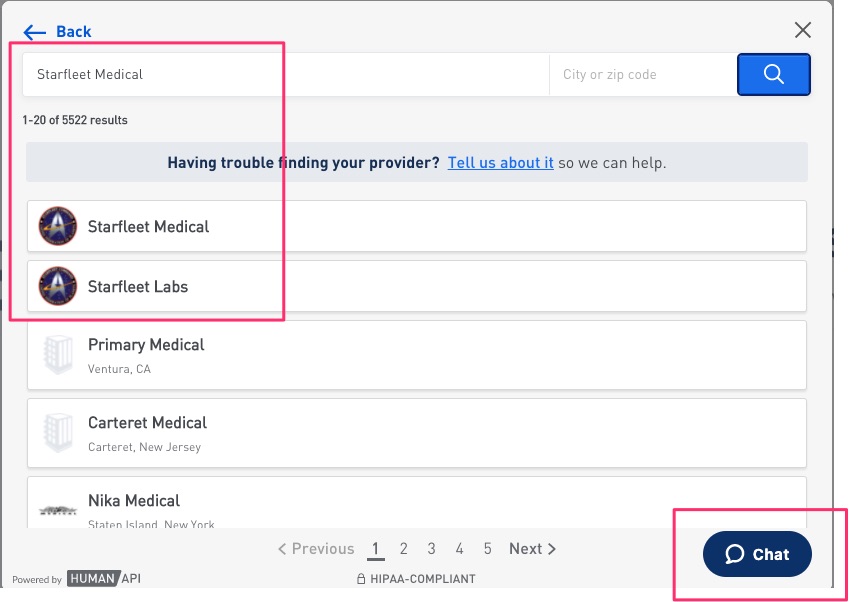Screen dimensions: 849x602
Task: Select the Starfleet Medical result
Action: click(417, 226)
